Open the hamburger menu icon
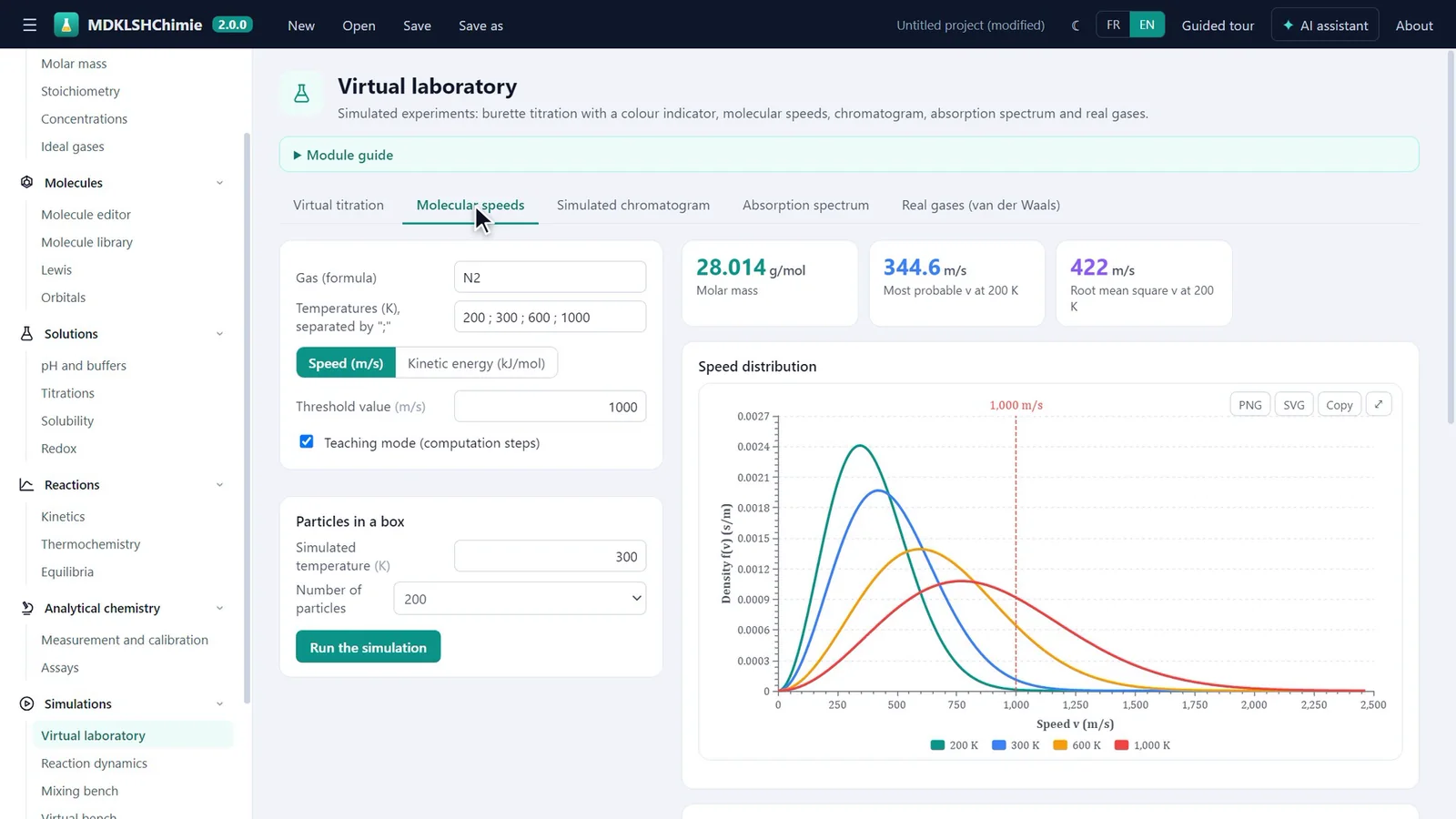Screen dimensions: 1456x819 tap(30, 25)
